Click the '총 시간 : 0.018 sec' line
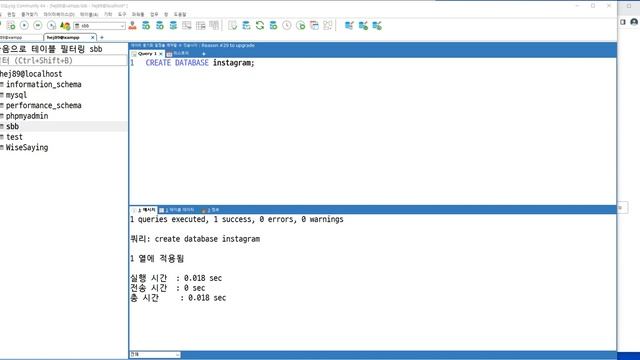 coord(178,298)
